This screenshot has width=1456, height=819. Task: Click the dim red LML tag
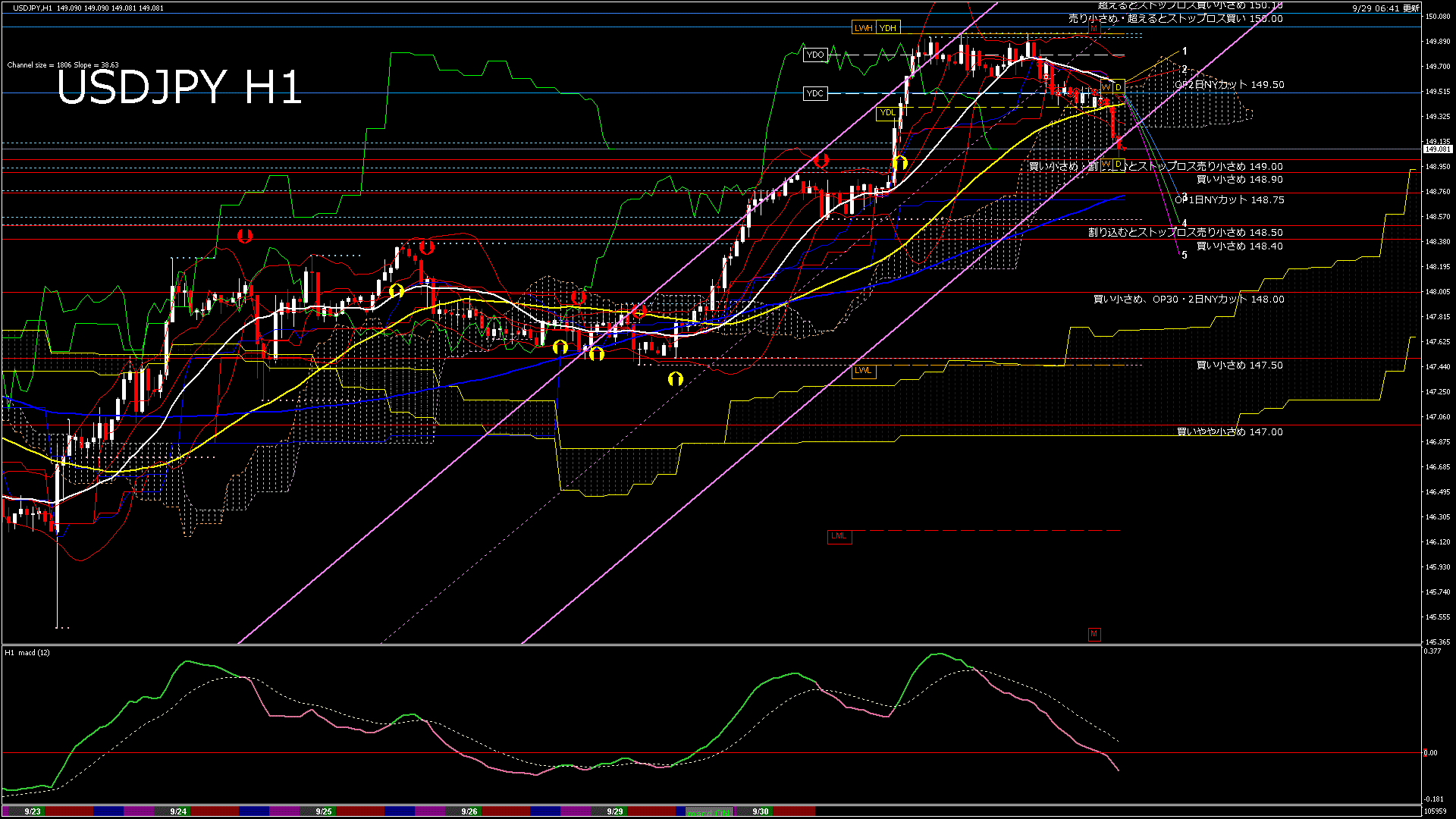(839, 536)
